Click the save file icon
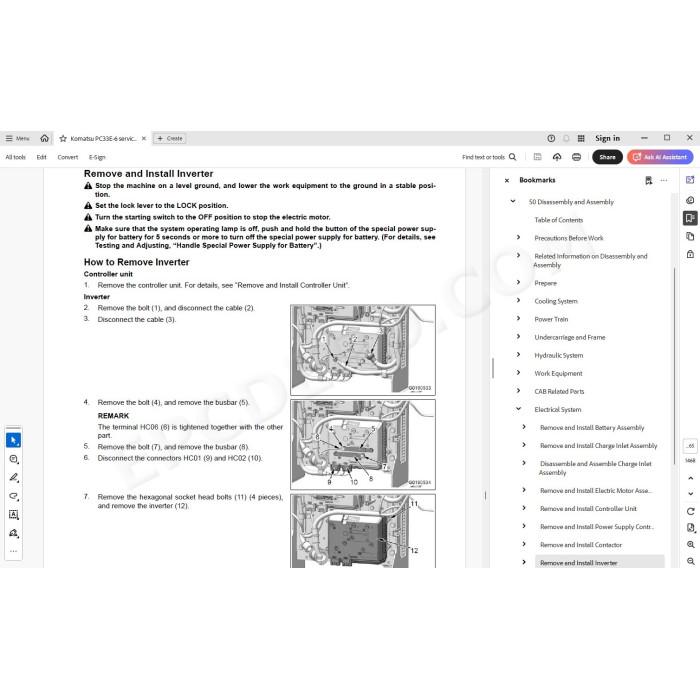 tap(538, 157)
